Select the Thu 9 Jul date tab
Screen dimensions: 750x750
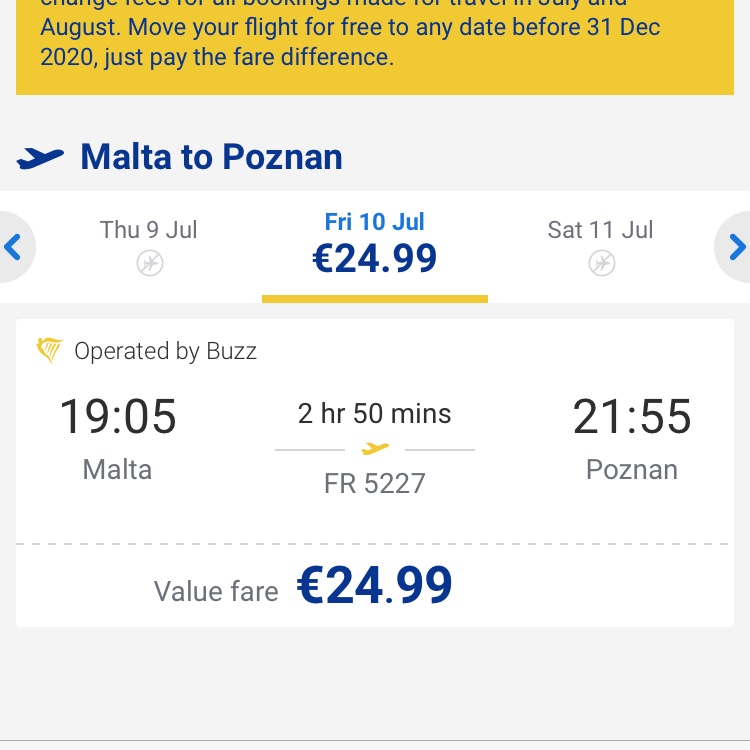coord(149,247)
